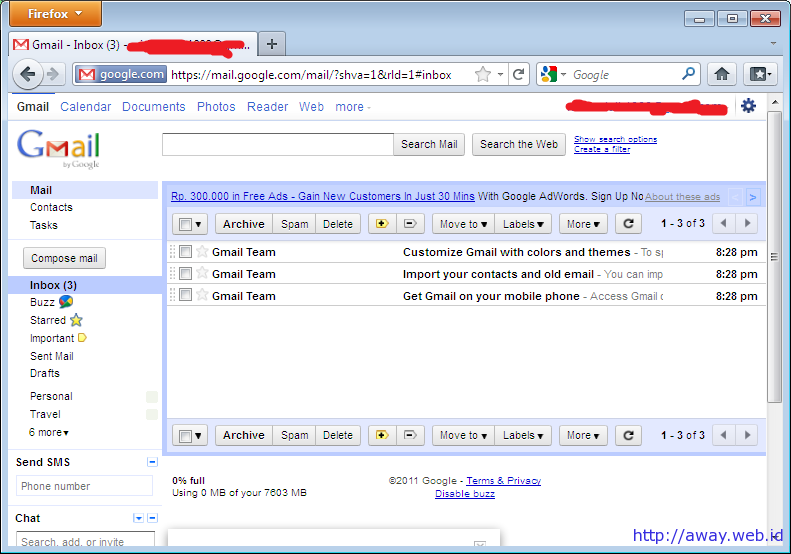Open the top Labels dropdown

(523, 224)
